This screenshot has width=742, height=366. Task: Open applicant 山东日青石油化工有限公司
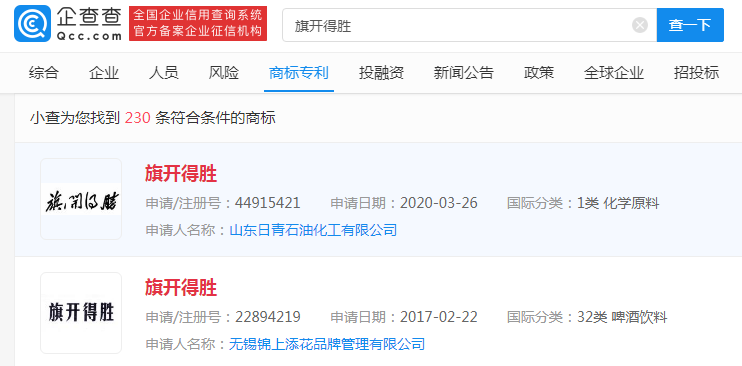click(x=313, y=231)
